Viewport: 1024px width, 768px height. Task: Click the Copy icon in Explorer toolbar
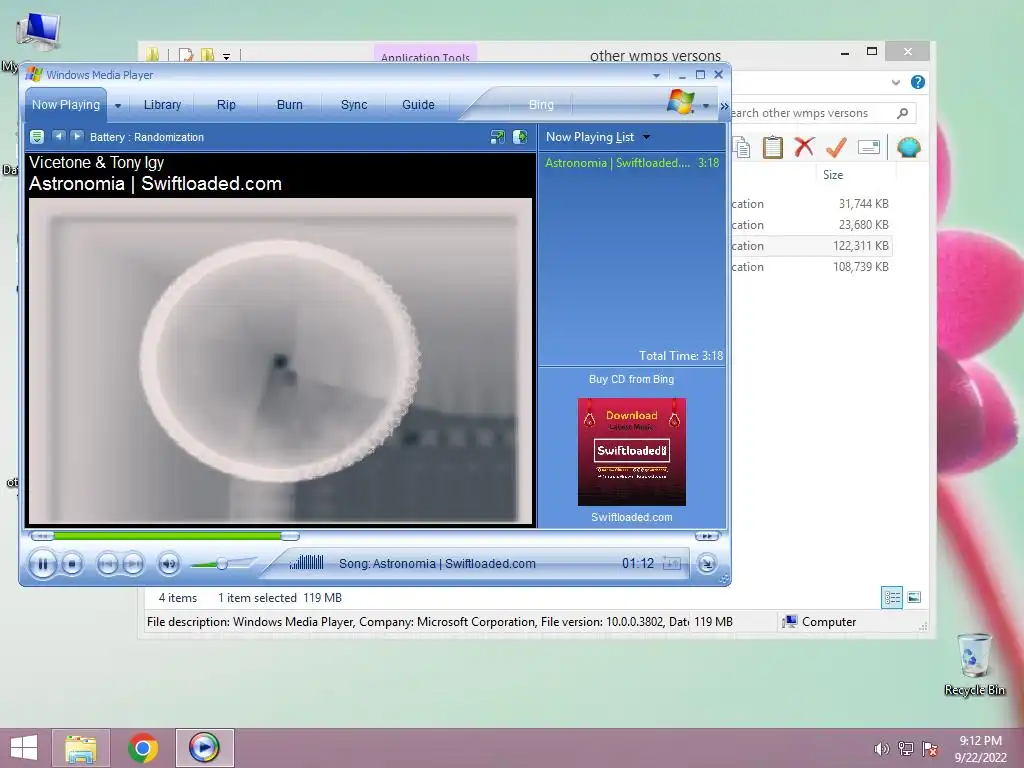pyautogui.click(x=742, y=147)
